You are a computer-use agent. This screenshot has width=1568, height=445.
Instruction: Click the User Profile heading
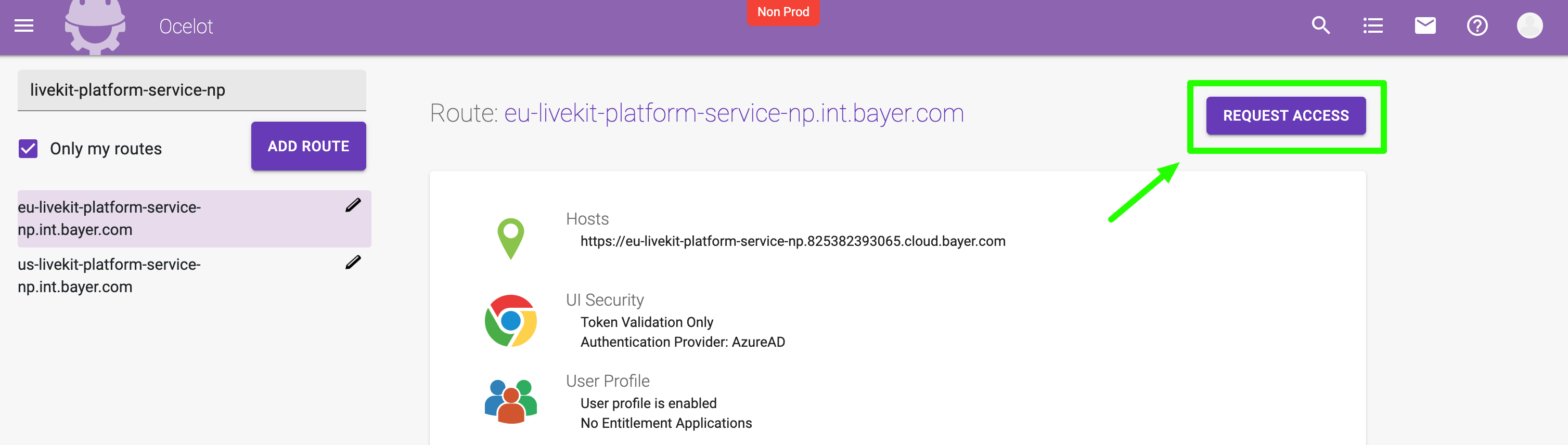pyautogui.click(x=608, y=381)
